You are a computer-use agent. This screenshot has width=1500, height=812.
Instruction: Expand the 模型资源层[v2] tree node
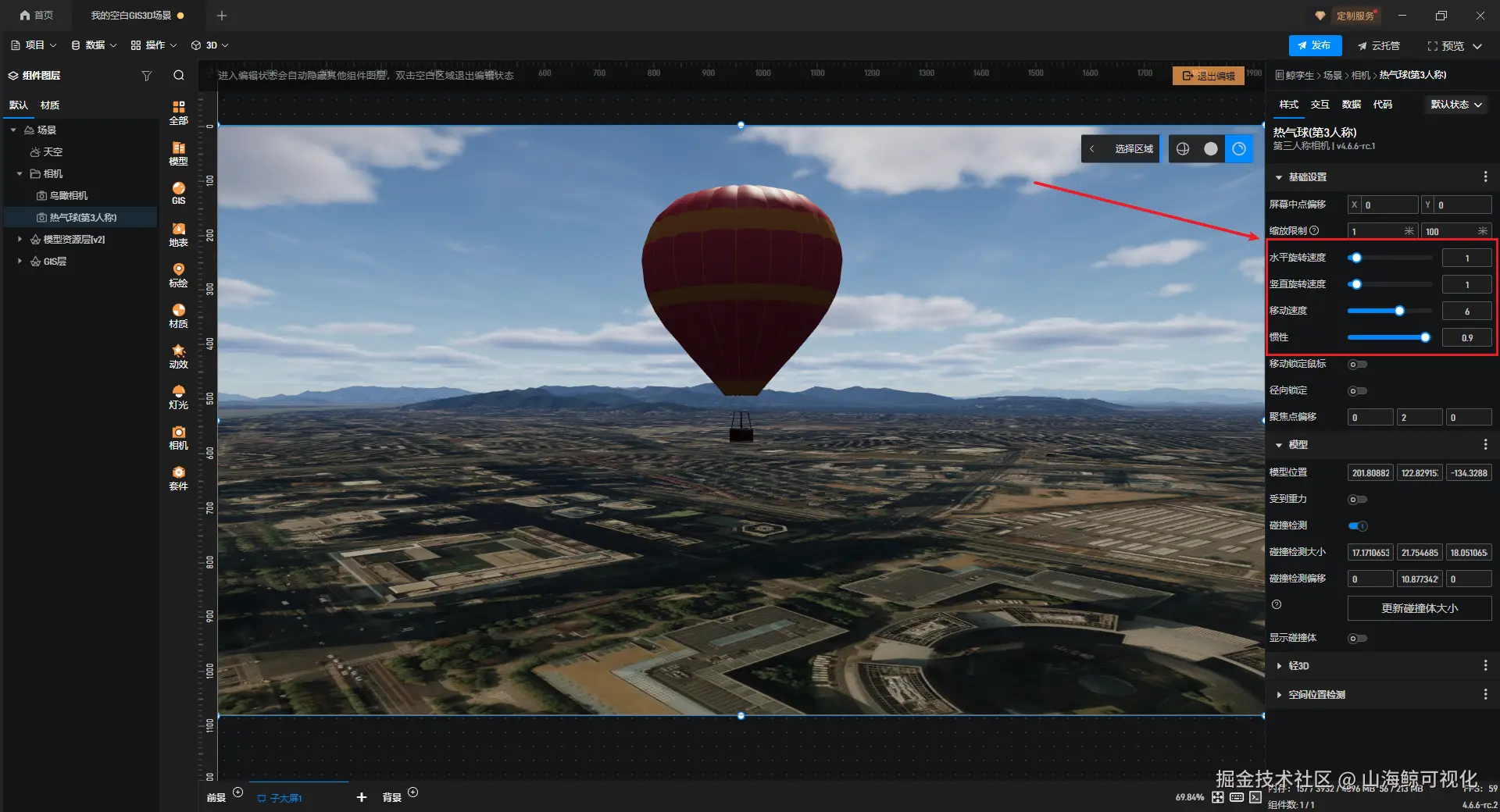20,239
